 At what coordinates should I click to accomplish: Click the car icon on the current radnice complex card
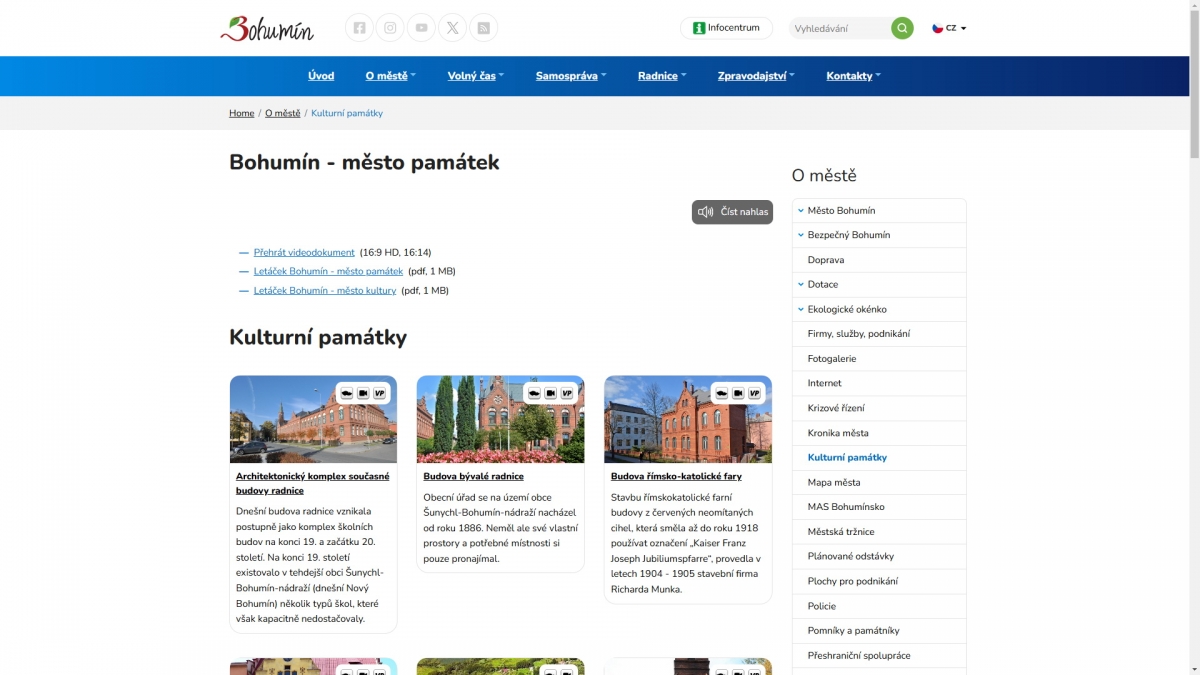pos(346,393)
